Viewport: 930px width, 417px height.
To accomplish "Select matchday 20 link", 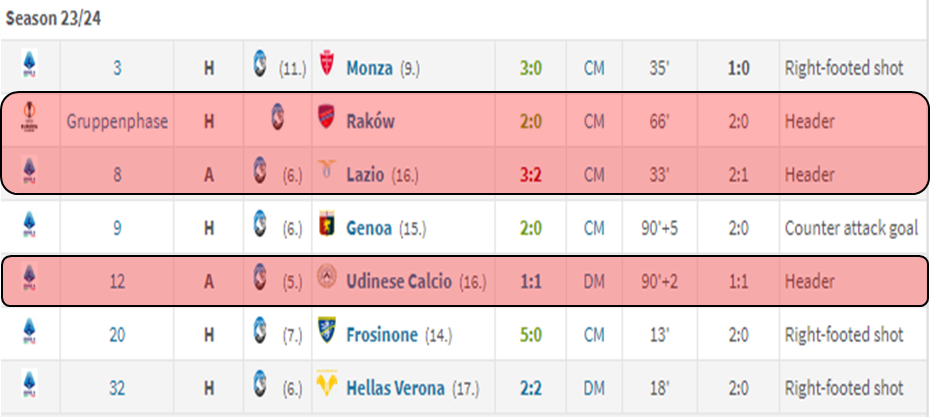I will [x=117, y=335].
